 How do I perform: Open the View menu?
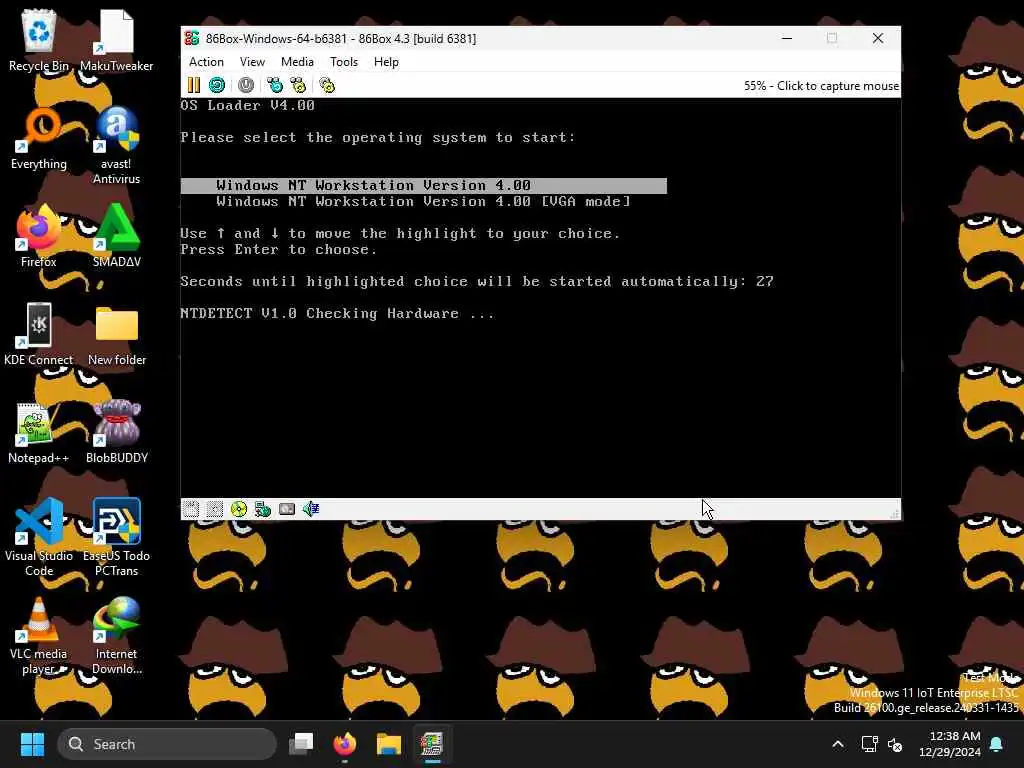(x=252, y=62)
